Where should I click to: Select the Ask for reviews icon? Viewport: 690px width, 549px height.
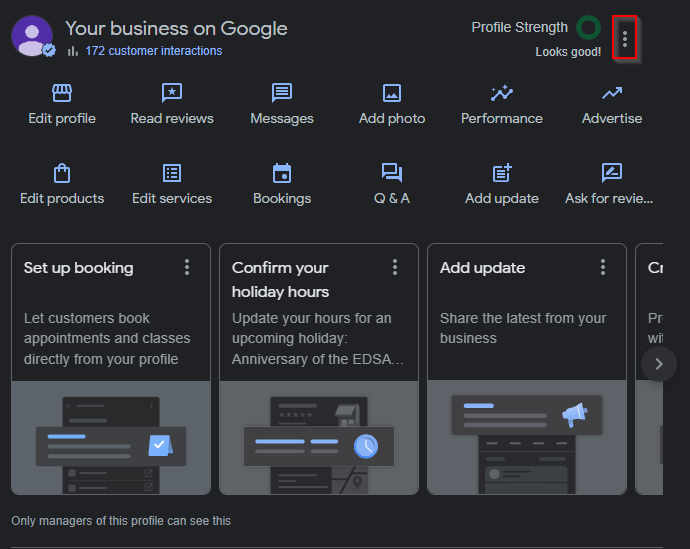click(612, 173)
